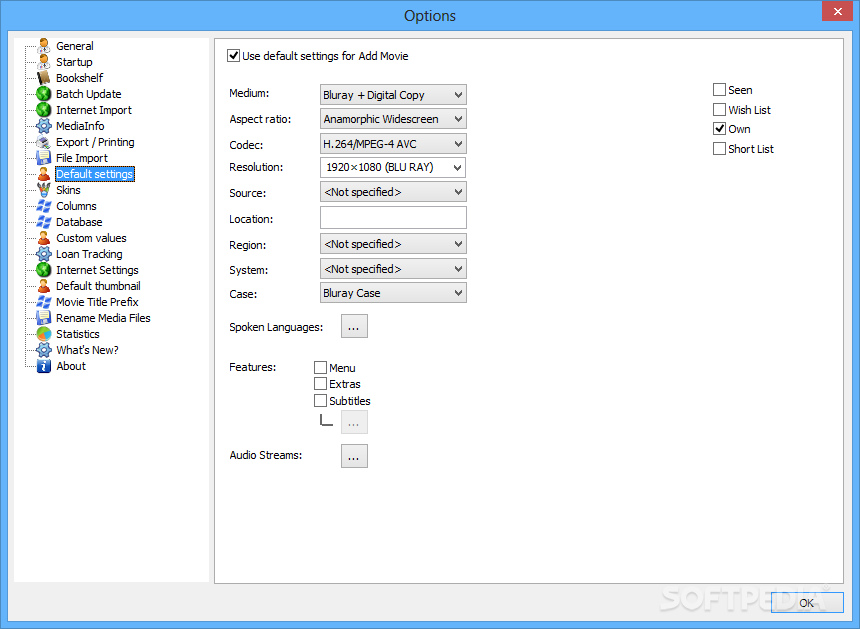Click the What's New gear icon
This screenshot has height=629, width=860.
44,350
